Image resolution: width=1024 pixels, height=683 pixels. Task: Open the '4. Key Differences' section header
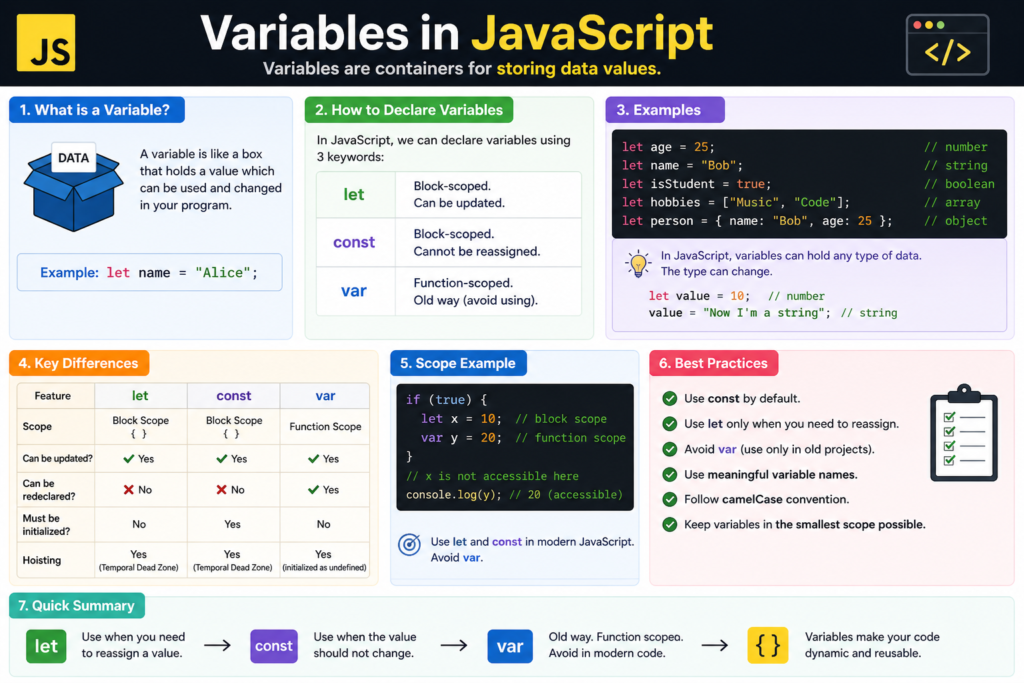pos(79,363)
